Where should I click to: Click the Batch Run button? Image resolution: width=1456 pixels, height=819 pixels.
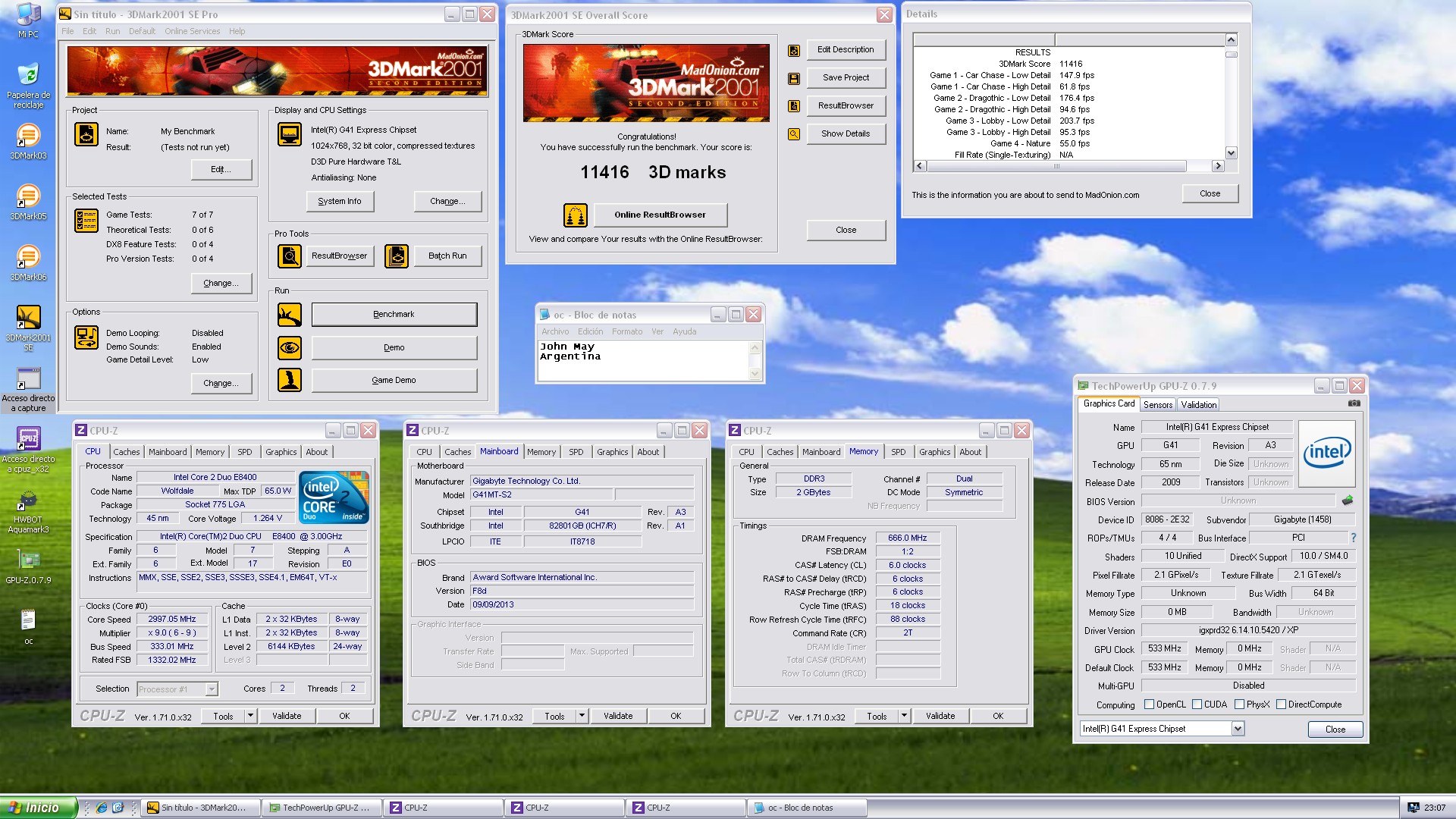click(447, 256)
